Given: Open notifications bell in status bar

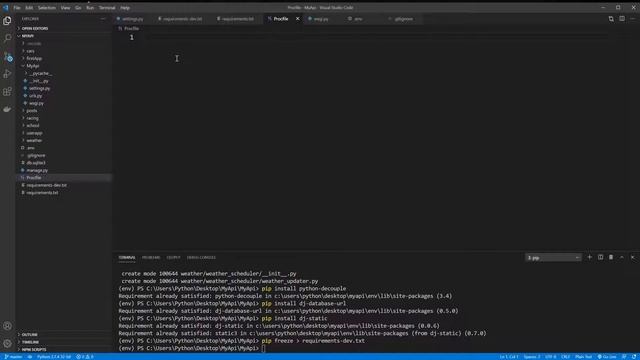Looking at the screenshot, I should click(x=634, y=357).
